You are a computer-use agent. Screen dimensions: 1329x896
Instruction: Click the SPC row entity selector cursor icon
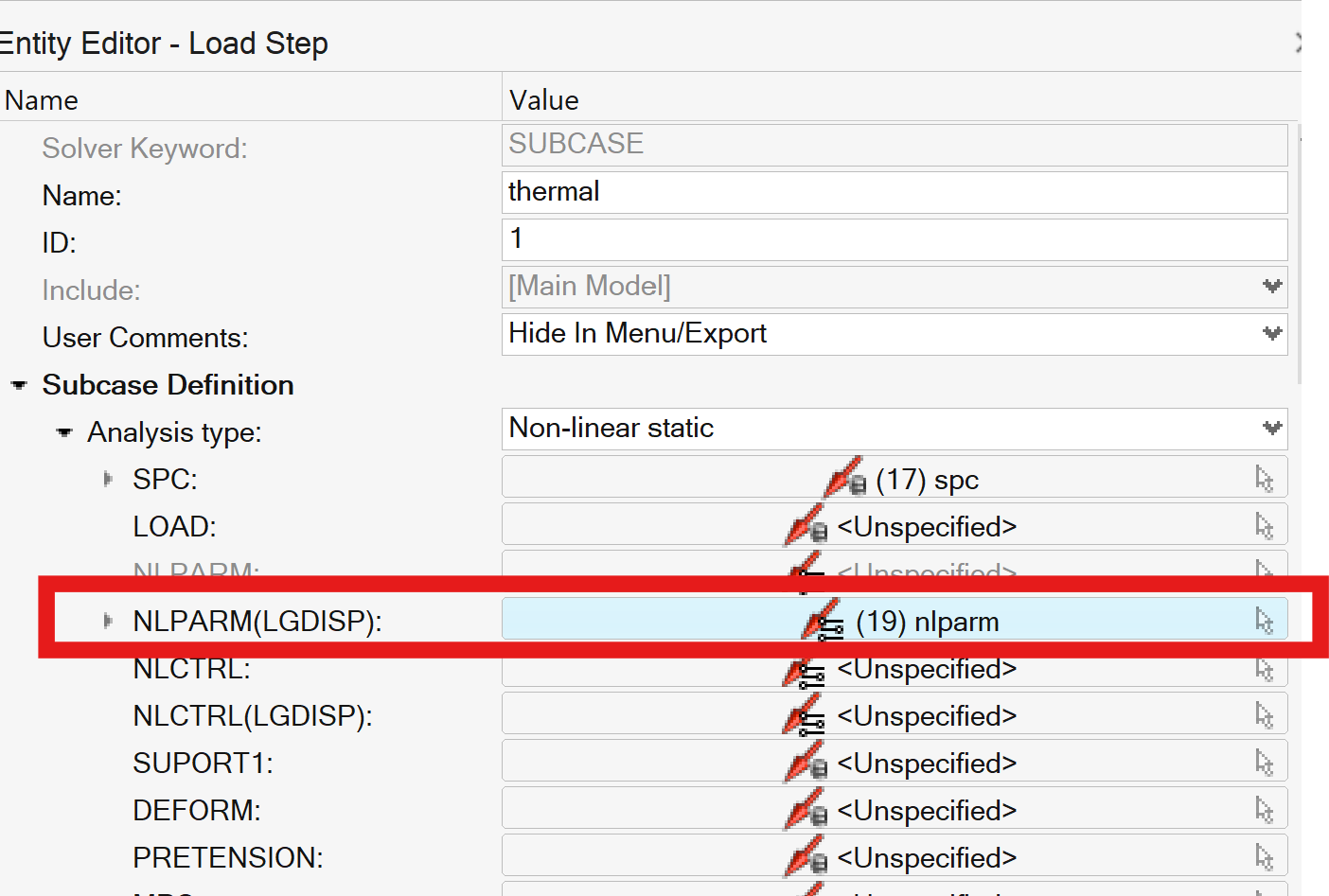click(x=1264, y=479)
